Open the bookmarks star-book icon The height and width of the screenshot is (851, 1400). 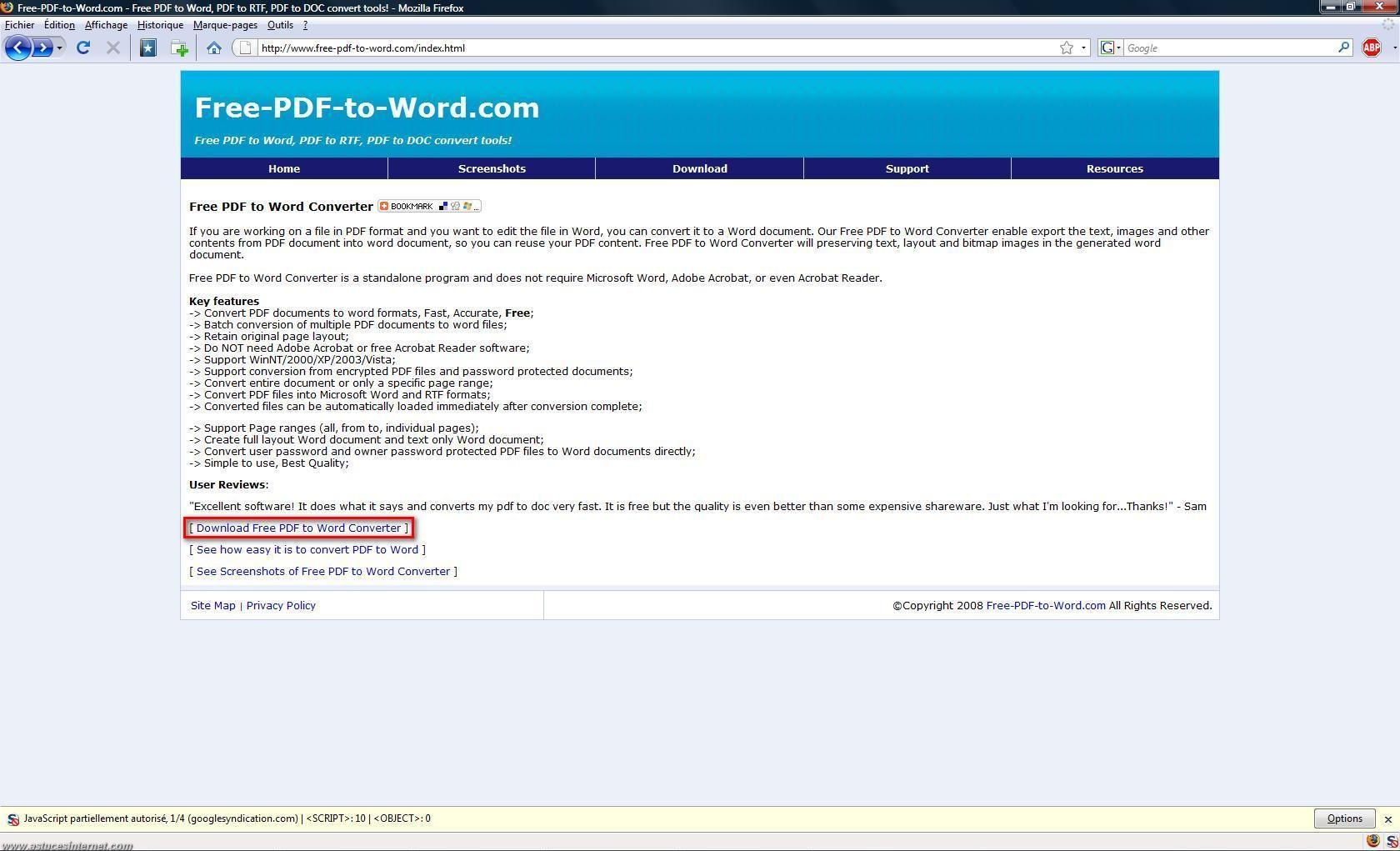coord(148,48)
